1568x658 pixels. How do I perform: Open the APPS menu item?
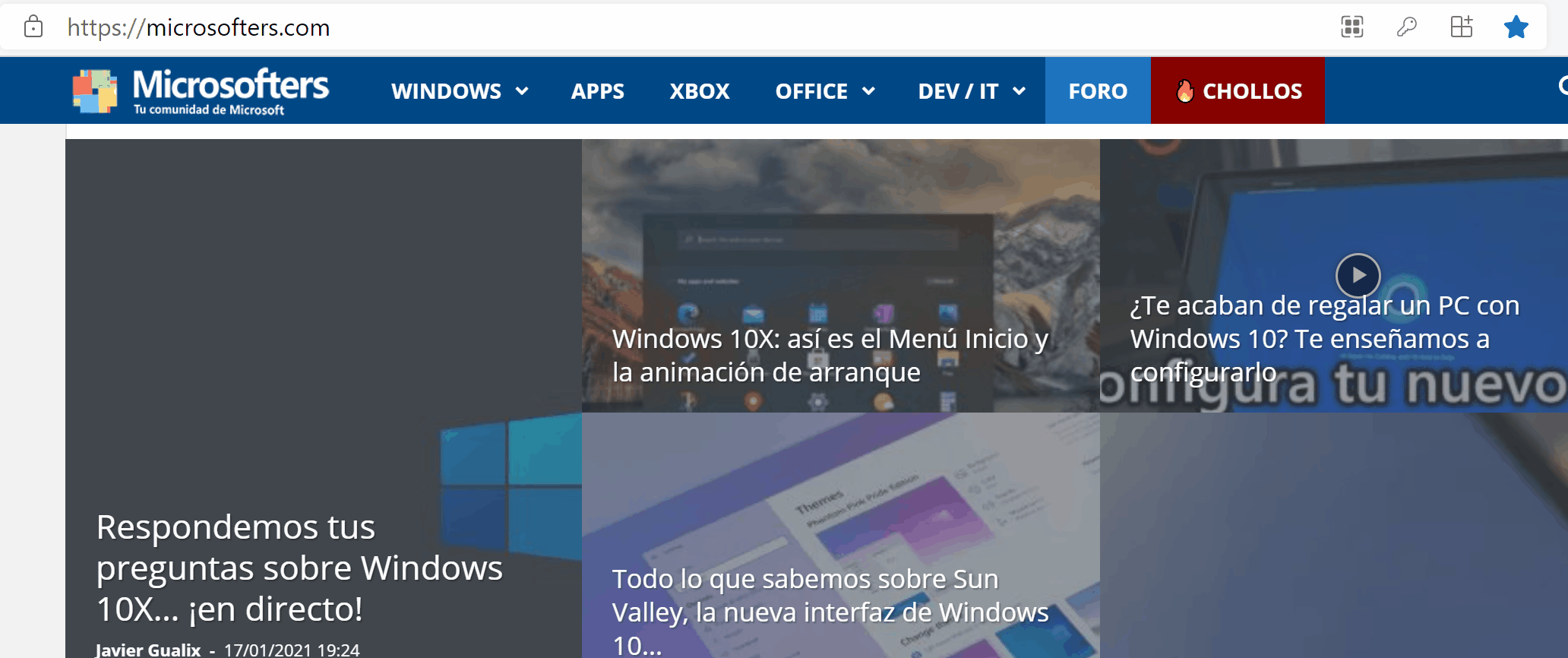coord(598,91)
